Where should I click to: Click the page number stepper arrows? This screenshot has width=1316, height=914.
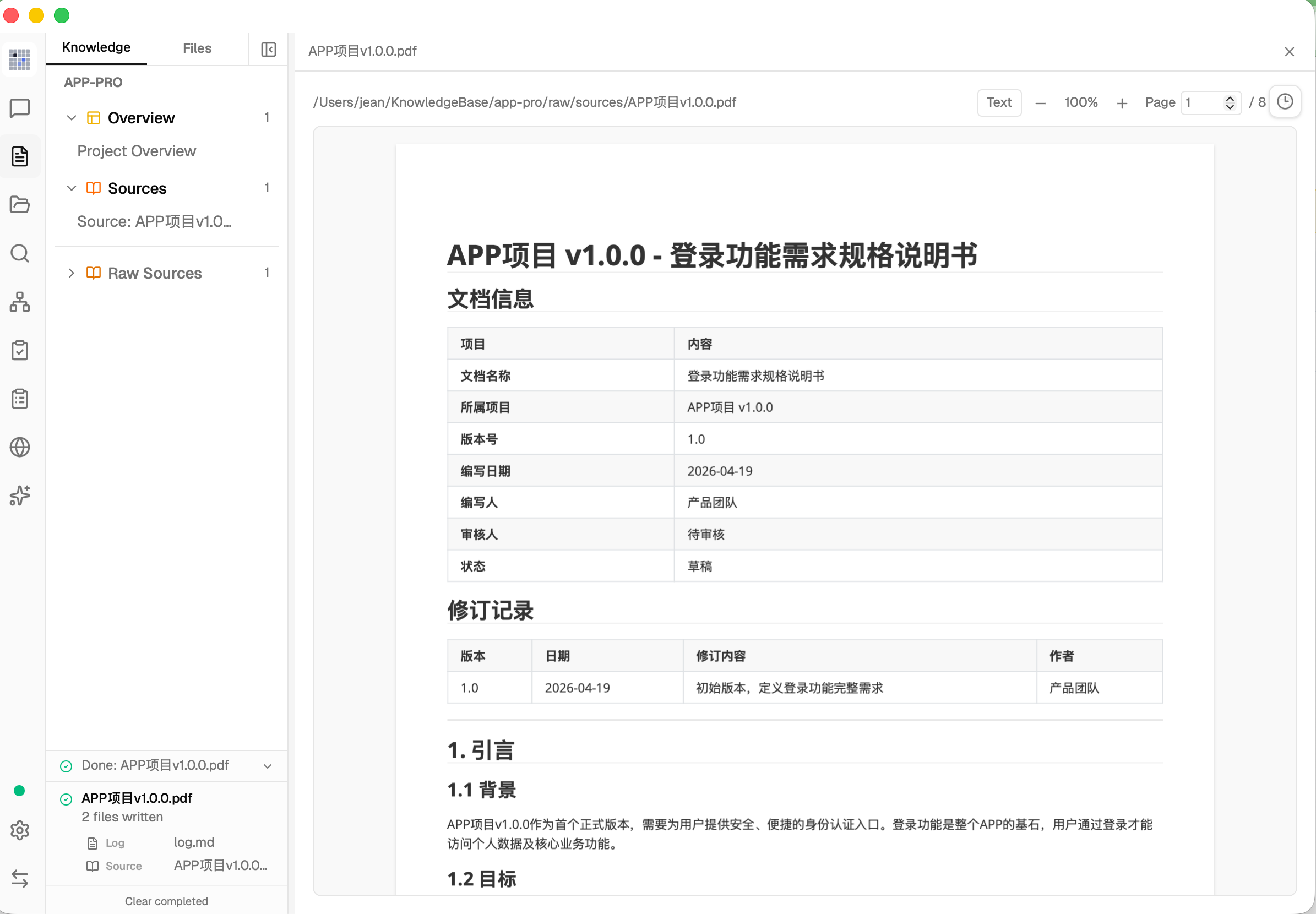(x=1230, y=102)
